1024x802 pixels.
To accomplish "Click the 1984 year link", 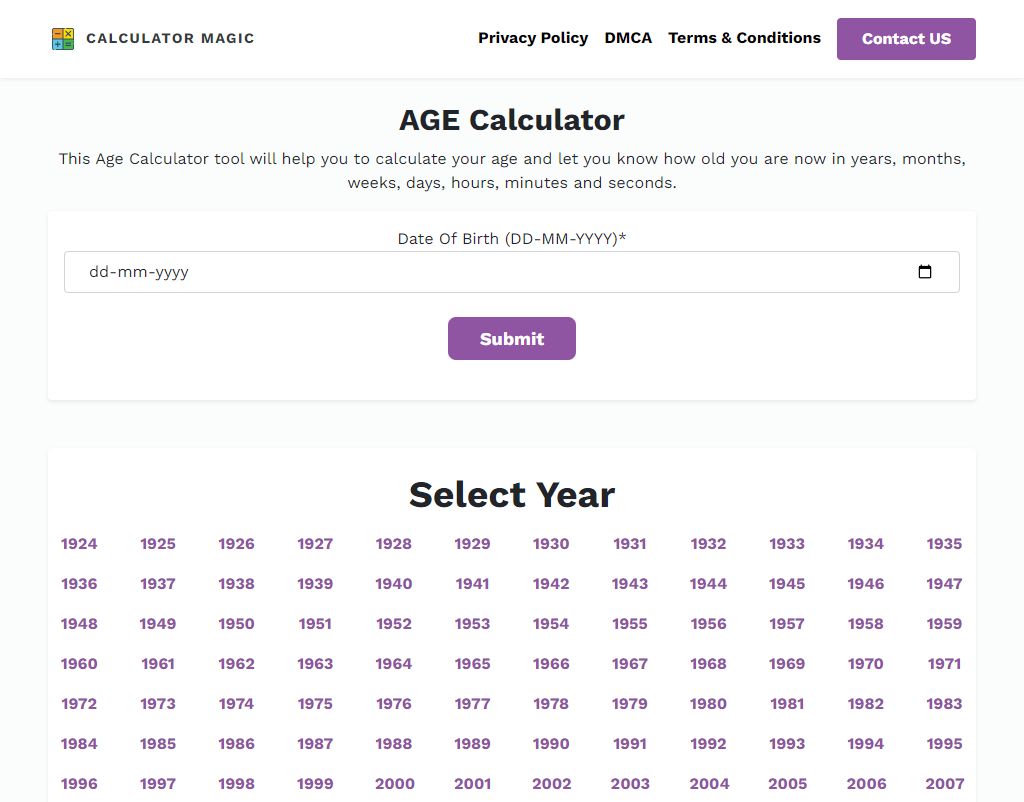I will tap(79, 744).
